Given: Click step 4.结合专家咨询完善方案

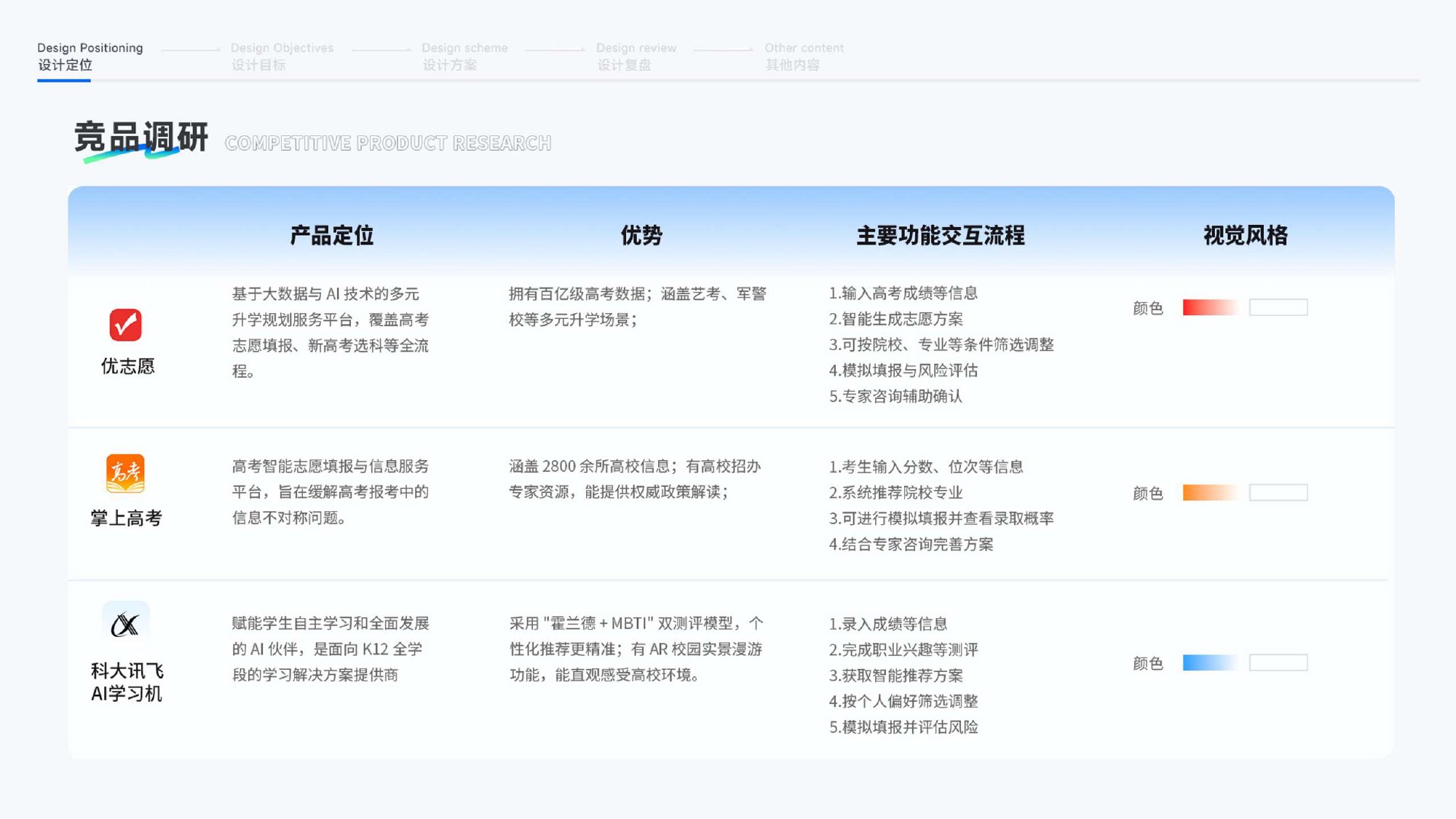Looking at the screenshot, I should pyautogui.click(x=911, y=545).
